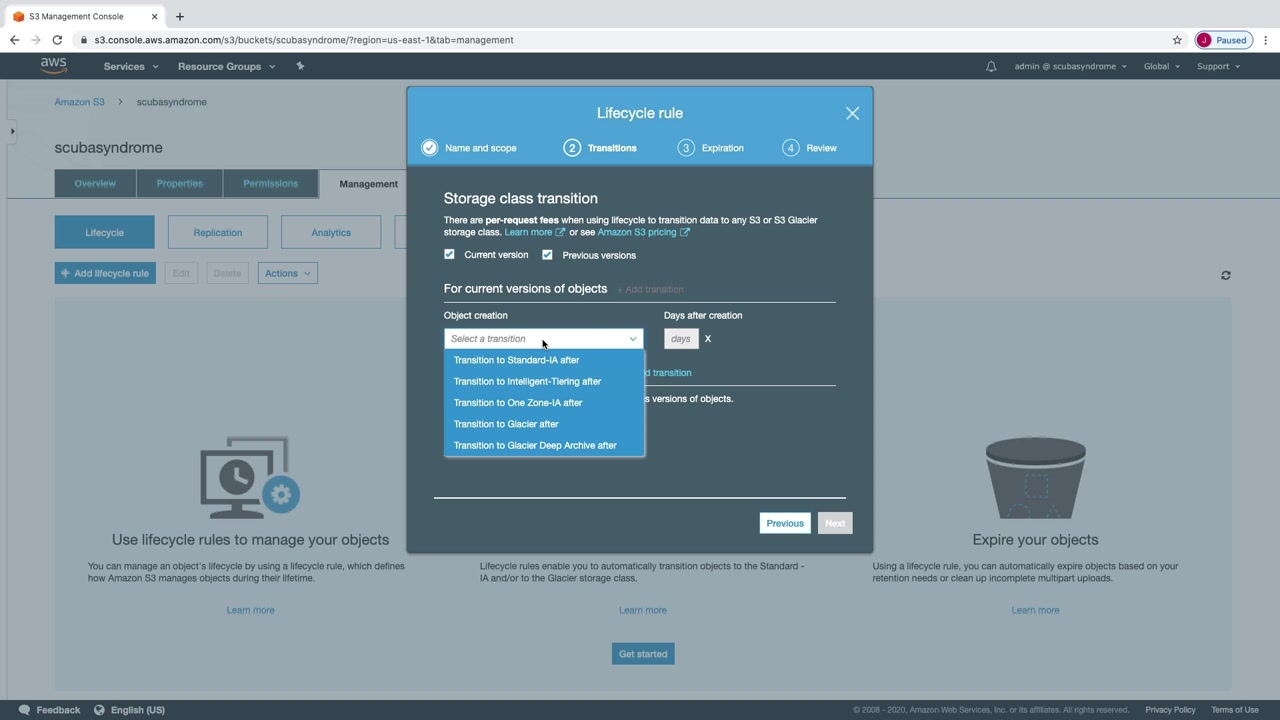Open the Actions dropdown button
Image resolution: width=1280 pixels, height=720 pixels.
[288, 273]
